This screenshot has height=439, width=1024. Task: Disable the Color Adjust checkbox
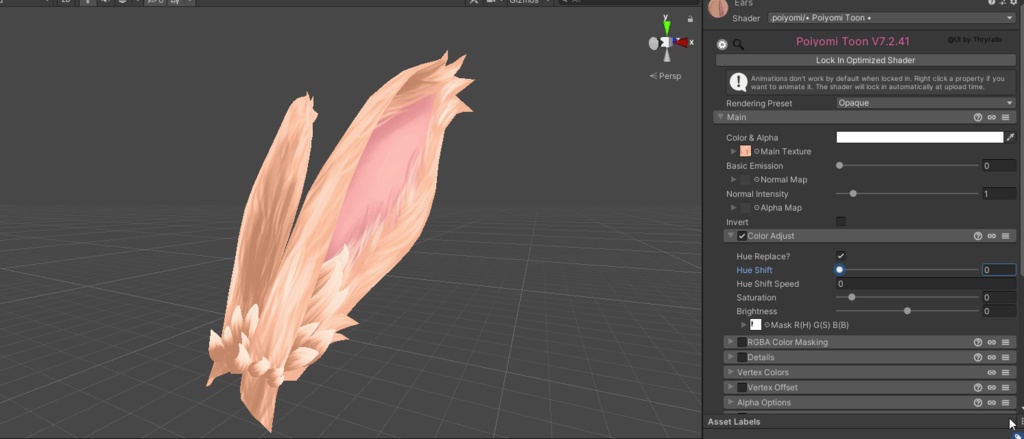742,236
